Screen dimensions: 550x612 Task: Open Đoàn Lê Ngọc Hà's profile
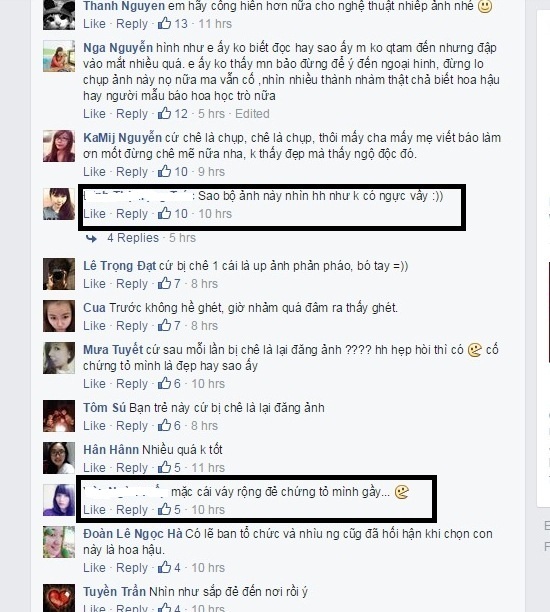(x=133, y=534)
